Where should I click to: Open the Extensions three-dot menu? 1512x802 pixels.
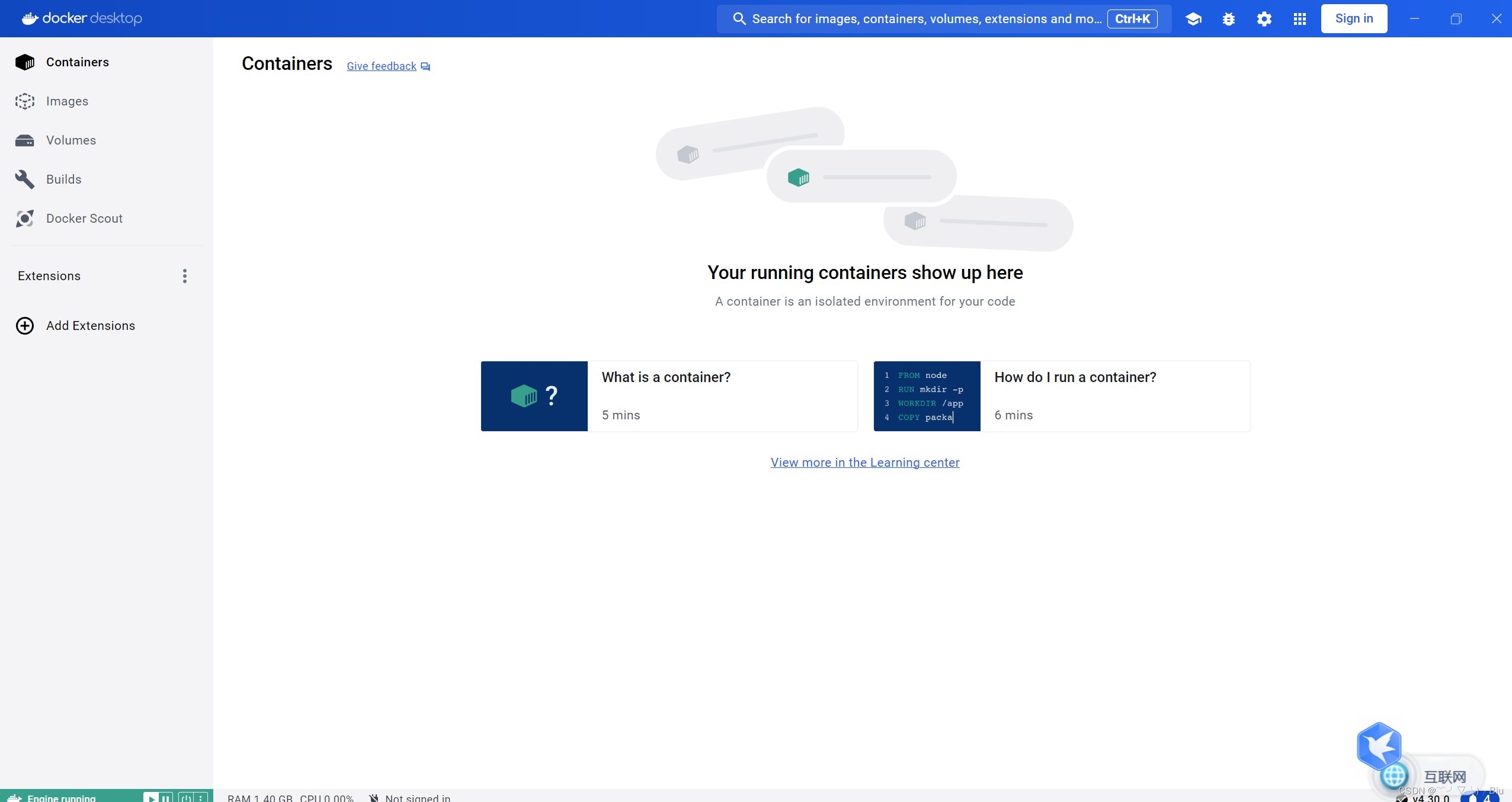[x=185, y=276]
